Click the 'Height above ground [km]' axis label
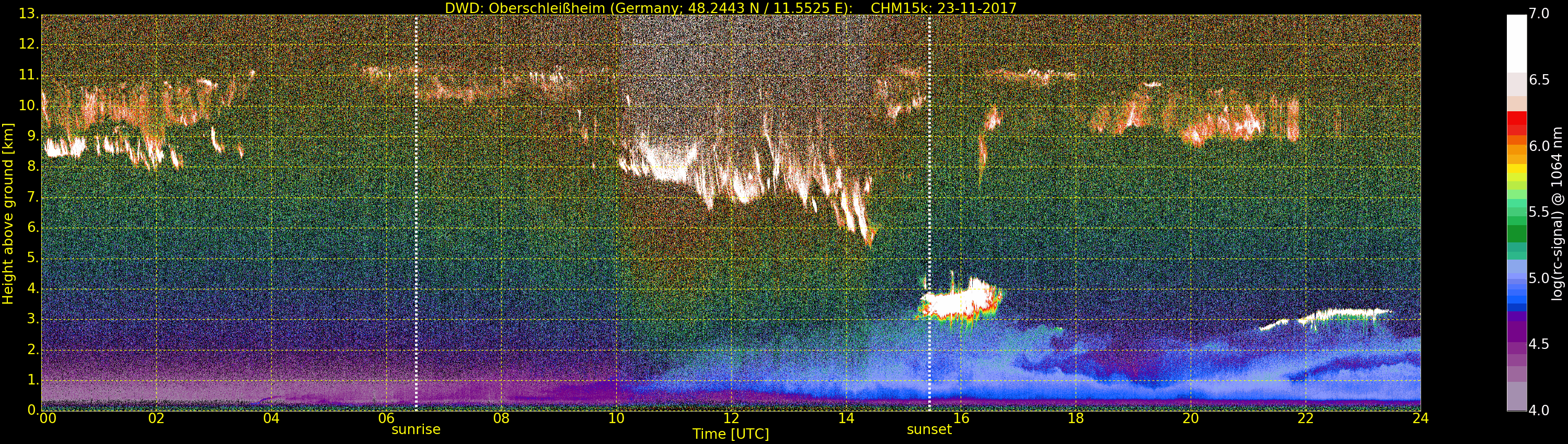The height and width of the screenshot is (444, 1568). pos(8,214)
